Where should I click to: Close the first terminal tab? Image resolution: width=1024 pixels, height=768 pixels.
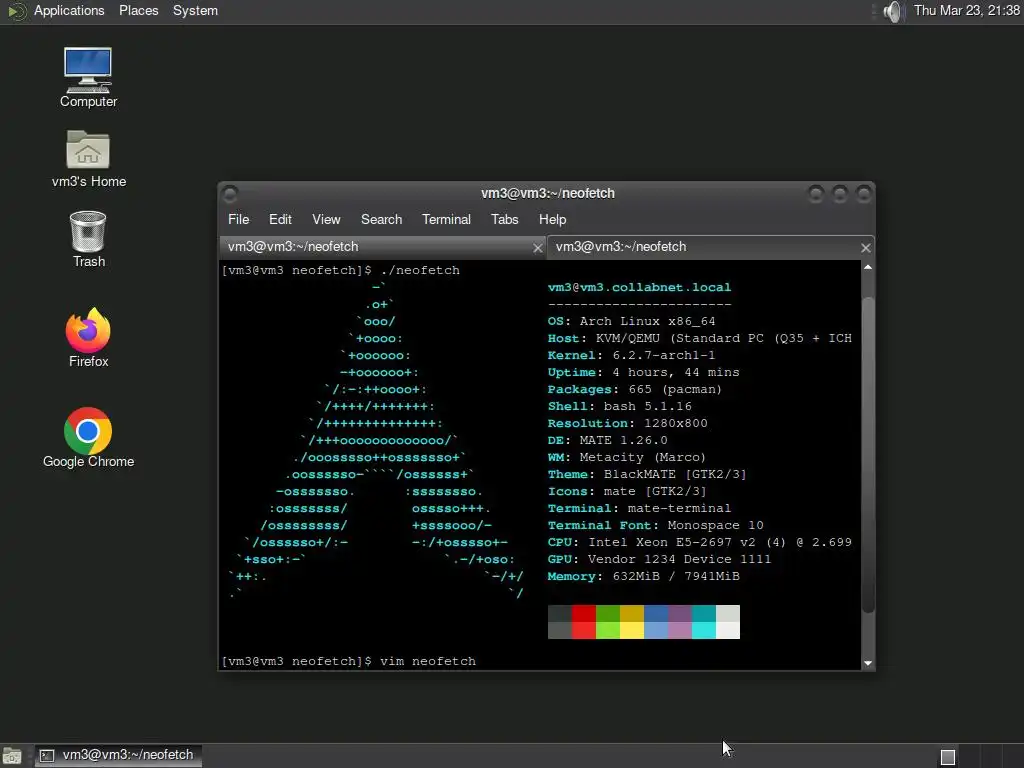537,248
